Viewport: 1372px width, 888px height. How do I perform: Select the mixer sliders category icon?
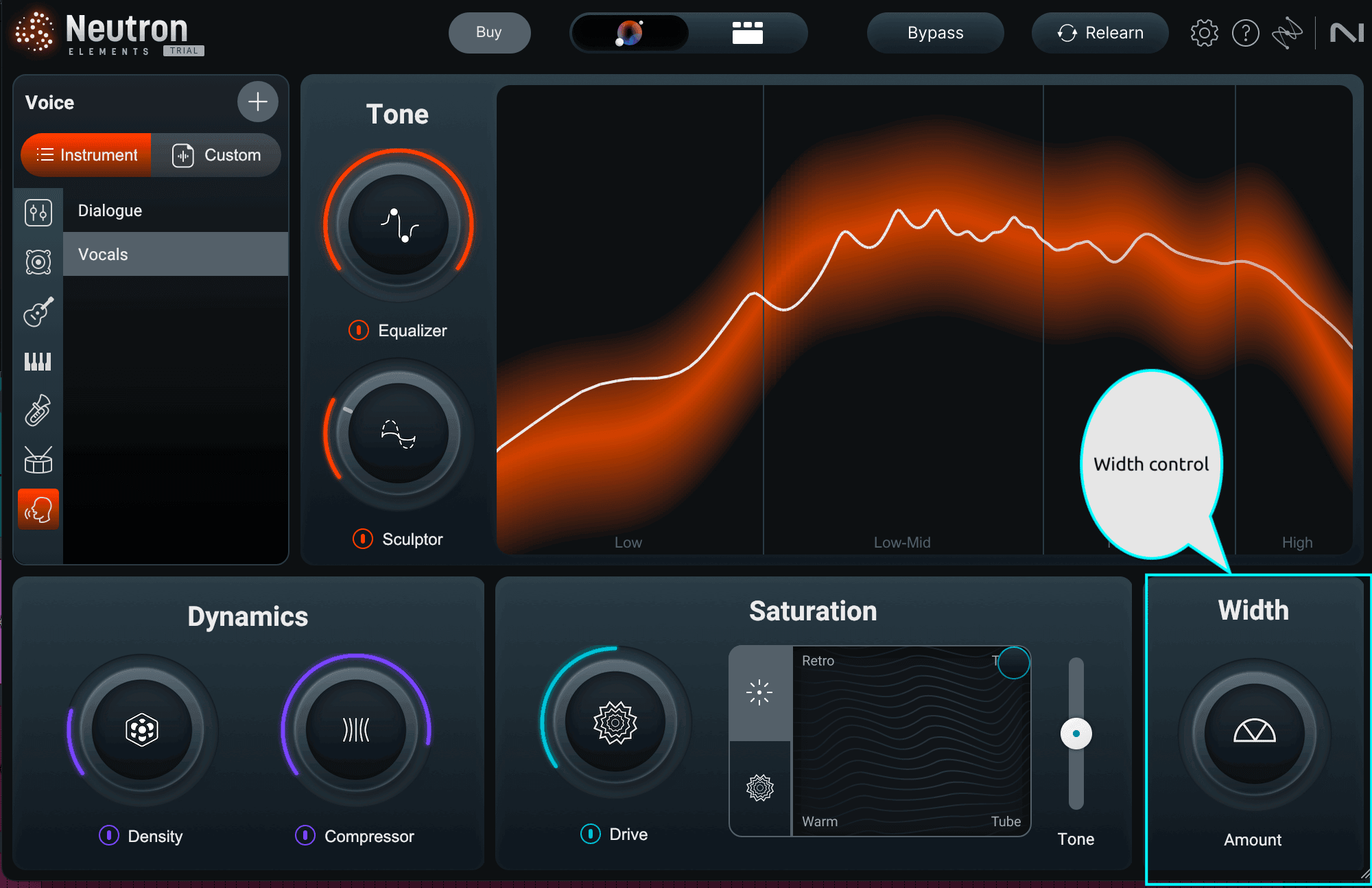point(38,213)
